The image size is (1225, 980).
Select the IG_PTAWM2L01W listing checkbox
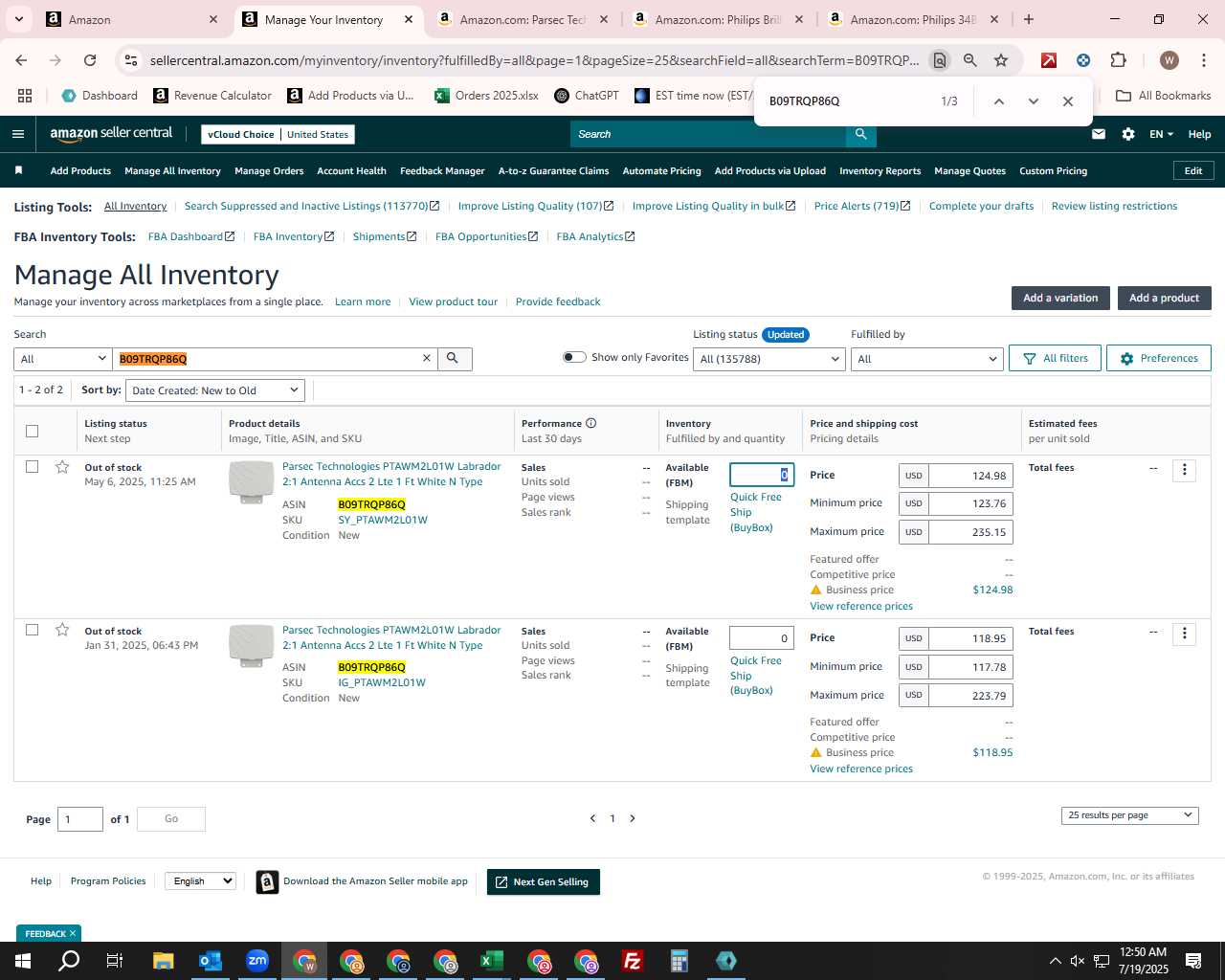coord(32,629)
